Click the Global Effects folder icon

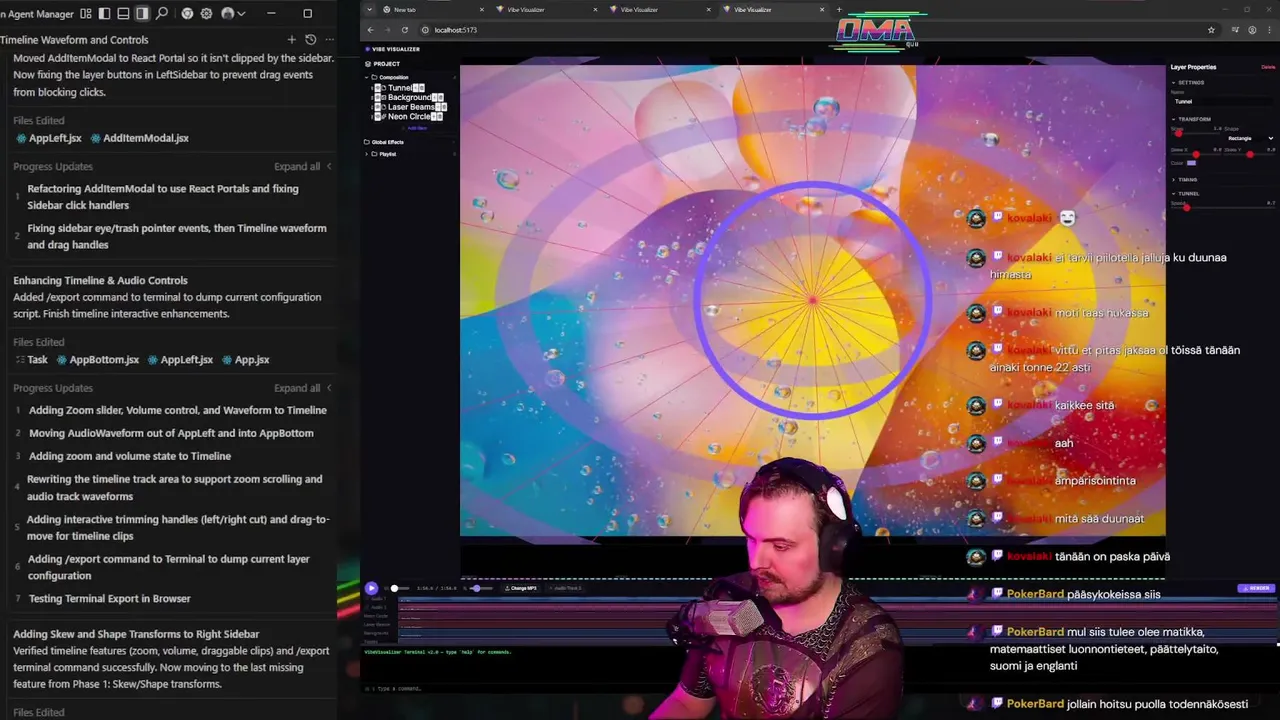pos(367,142)
